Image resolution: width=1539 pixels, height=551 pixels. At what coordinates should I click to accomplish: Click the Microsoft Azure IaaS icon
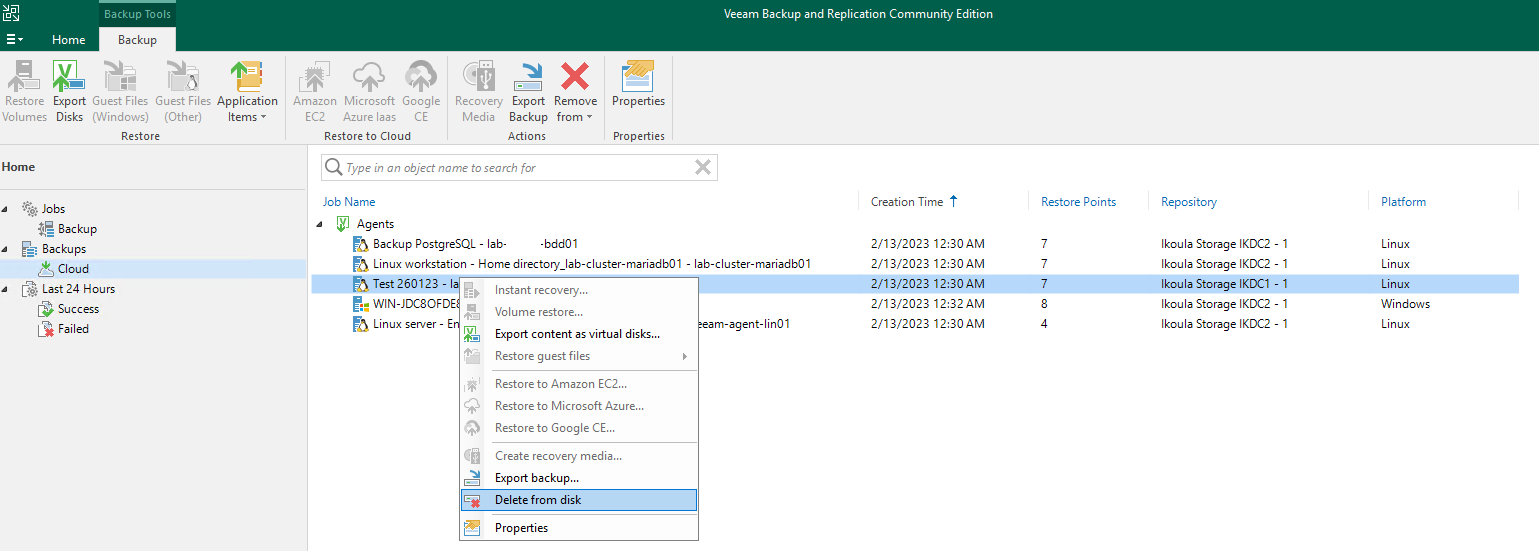(369, 92)
